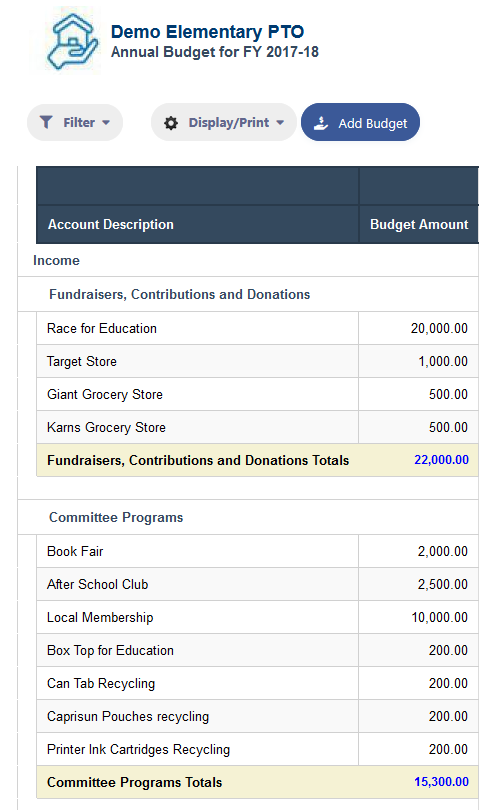Open the Filter dropdown arrow
The width and height of the screenshot is (497, 810).
click(106, 123)
